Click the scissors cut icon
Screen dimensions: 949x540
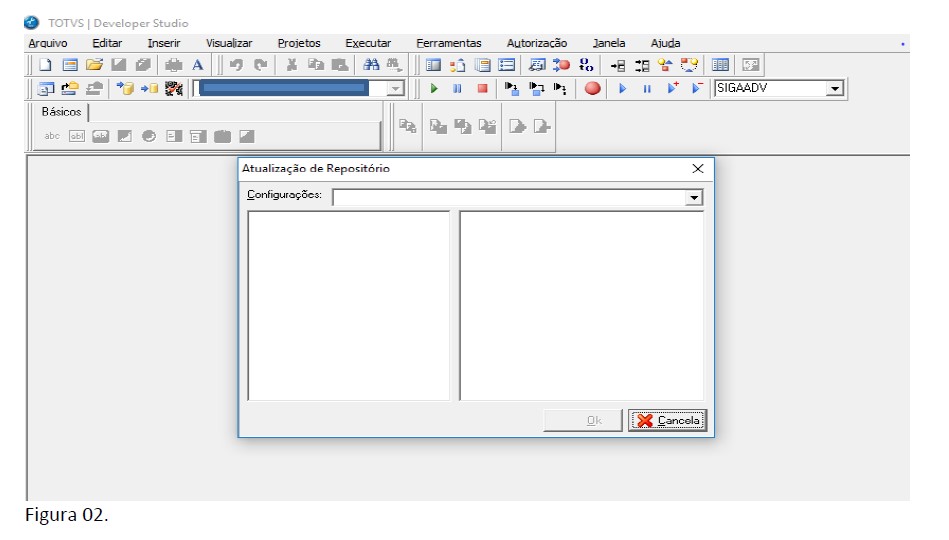pyautogui.click(x=292, y=65)
